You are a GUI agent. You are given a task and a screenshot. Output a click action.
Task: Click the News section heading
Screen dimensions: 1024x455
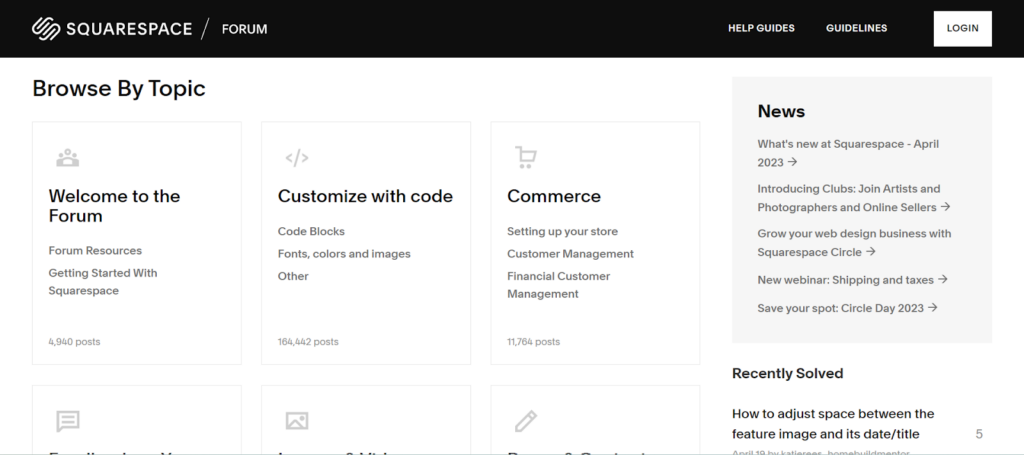tap(781, 112)
